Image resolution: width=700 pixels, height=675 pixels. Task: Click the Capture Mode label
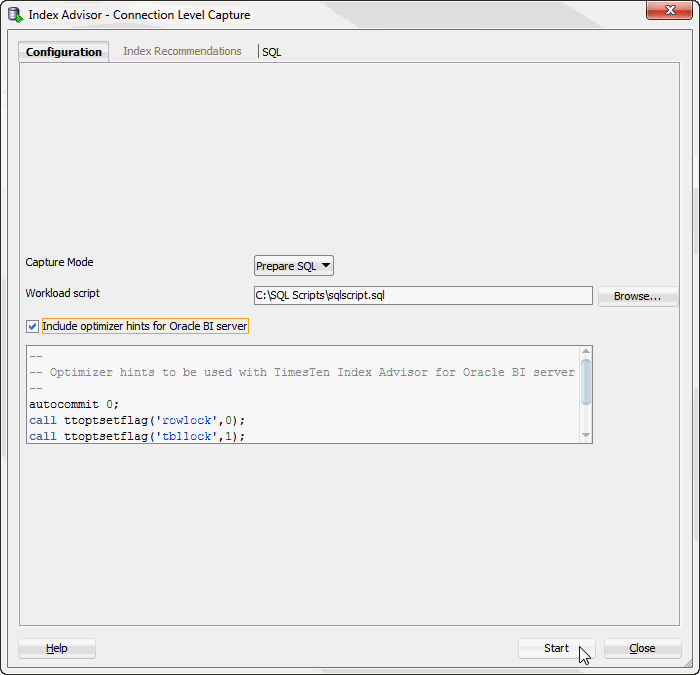(59, 262)
